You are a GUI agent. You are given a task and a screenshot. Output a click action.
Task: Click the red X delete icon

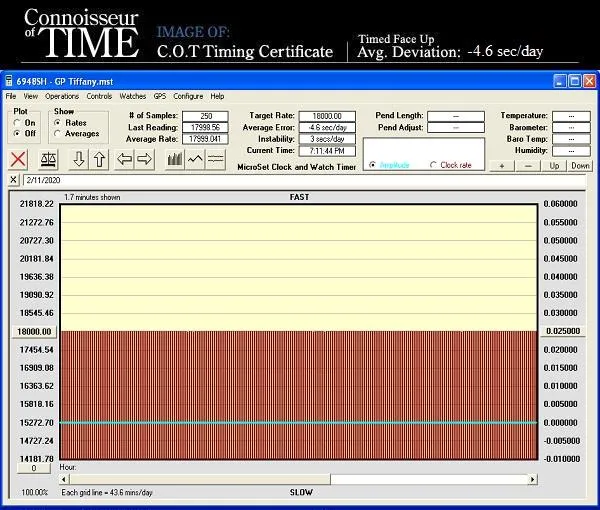click(18, 159)
